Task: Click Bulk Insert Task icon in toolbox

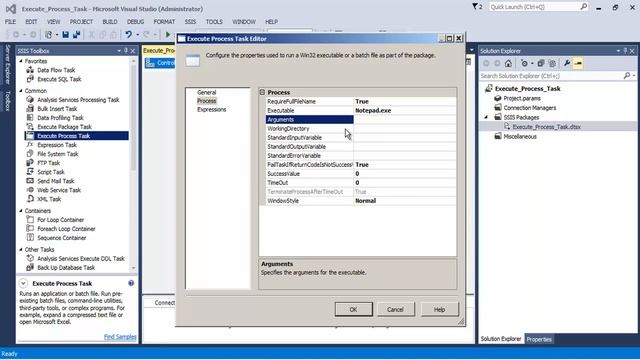Action: coord(30,109)
